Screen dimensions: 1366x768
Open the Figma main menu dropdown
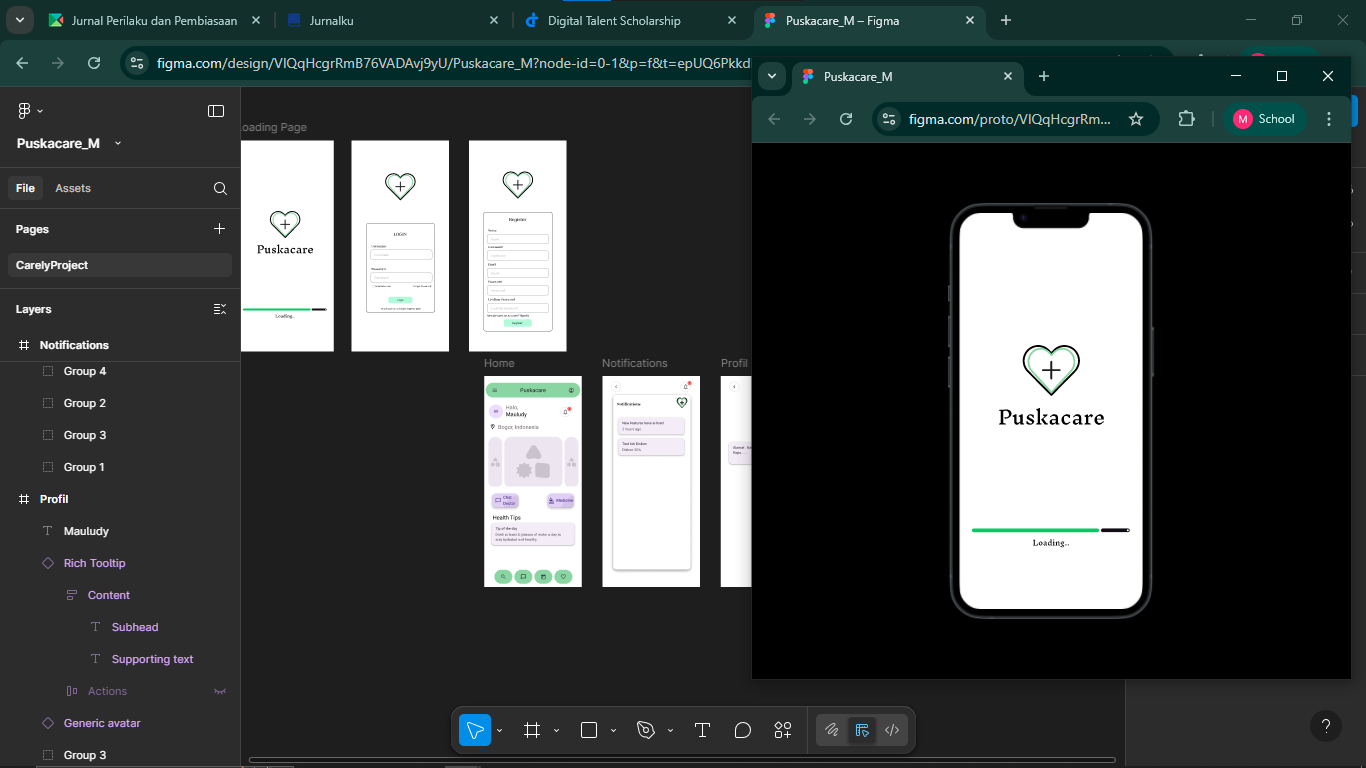pos(30,111)
